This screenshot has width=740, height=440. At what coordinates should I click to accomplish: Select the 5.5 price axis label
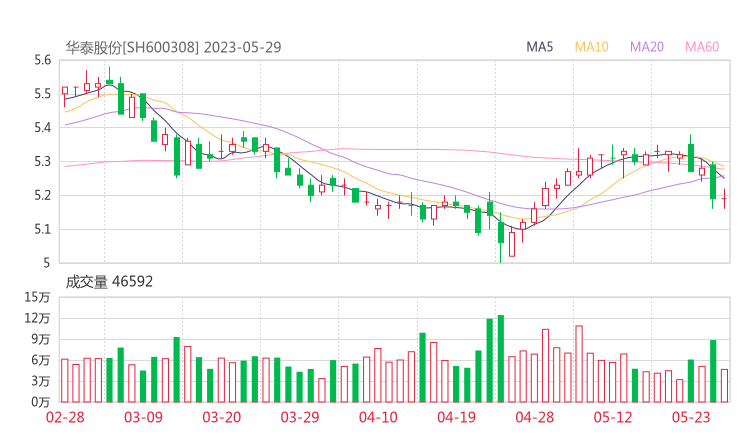[x=42, y=93]
